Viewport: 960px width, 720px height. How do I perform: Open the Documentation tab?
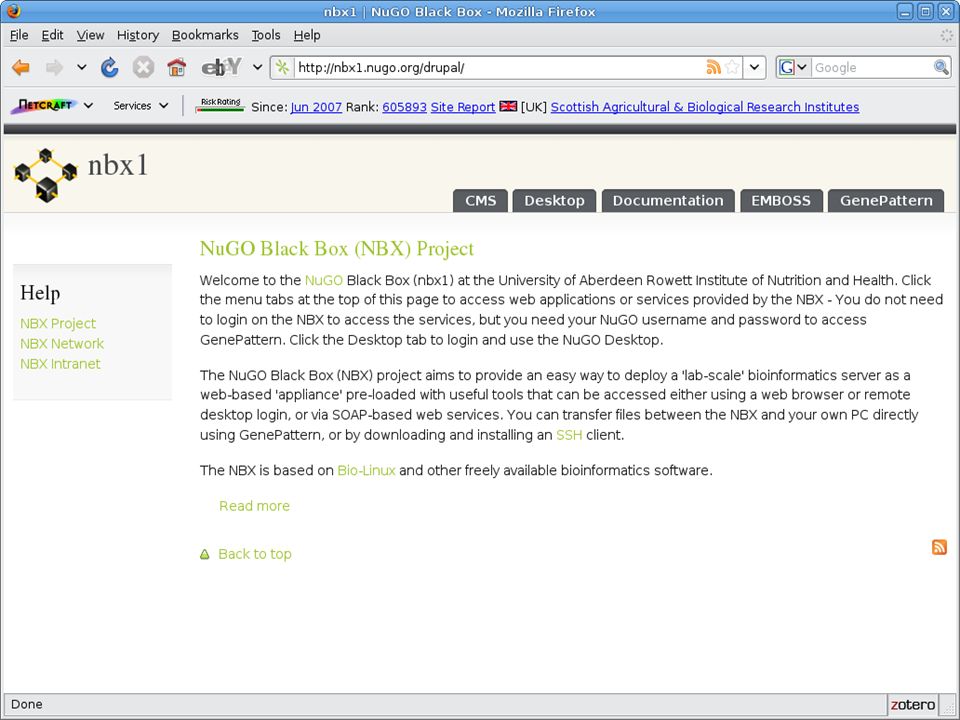(x=668, y=201)
